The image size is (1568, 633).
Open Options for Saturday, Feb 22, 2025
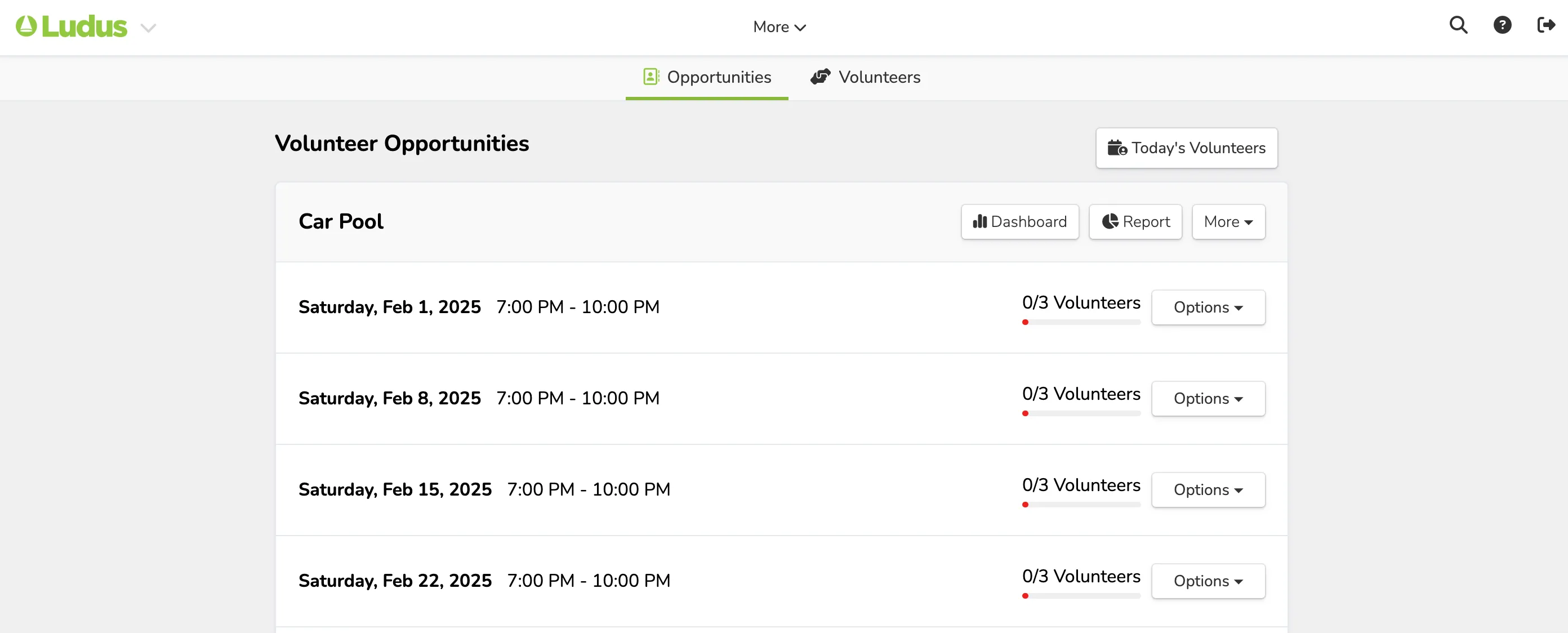(1208, 581)
